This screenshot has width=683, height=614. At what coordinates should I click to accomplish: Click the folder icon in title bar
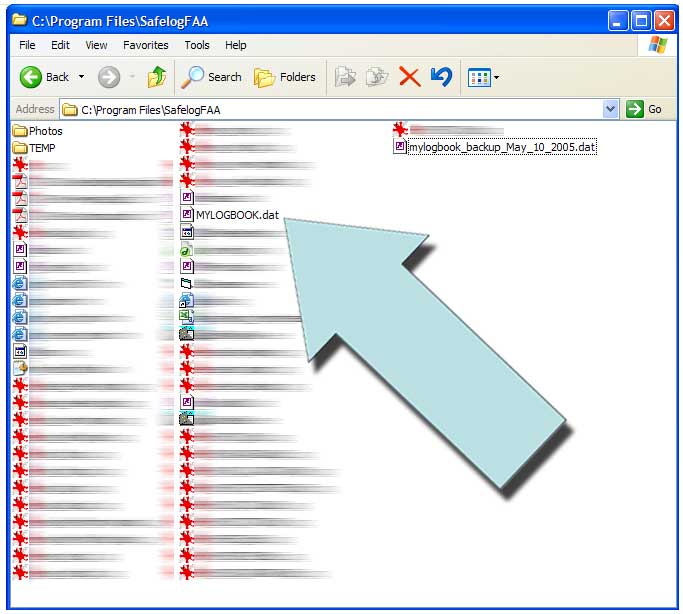(19, 20)
